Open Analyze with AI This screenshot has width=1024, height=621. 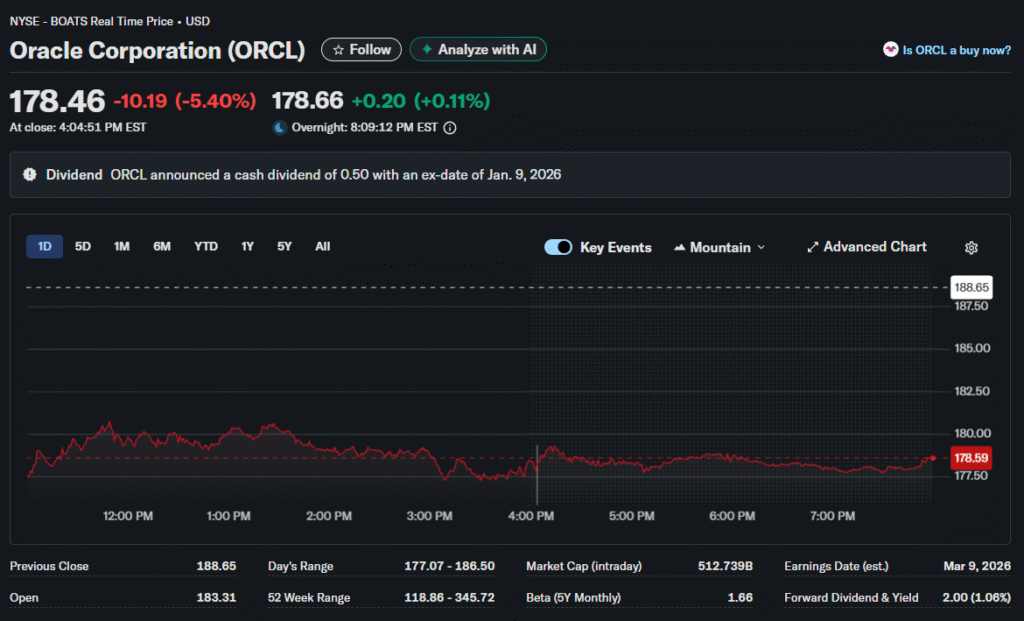click(x=478, y=49)
